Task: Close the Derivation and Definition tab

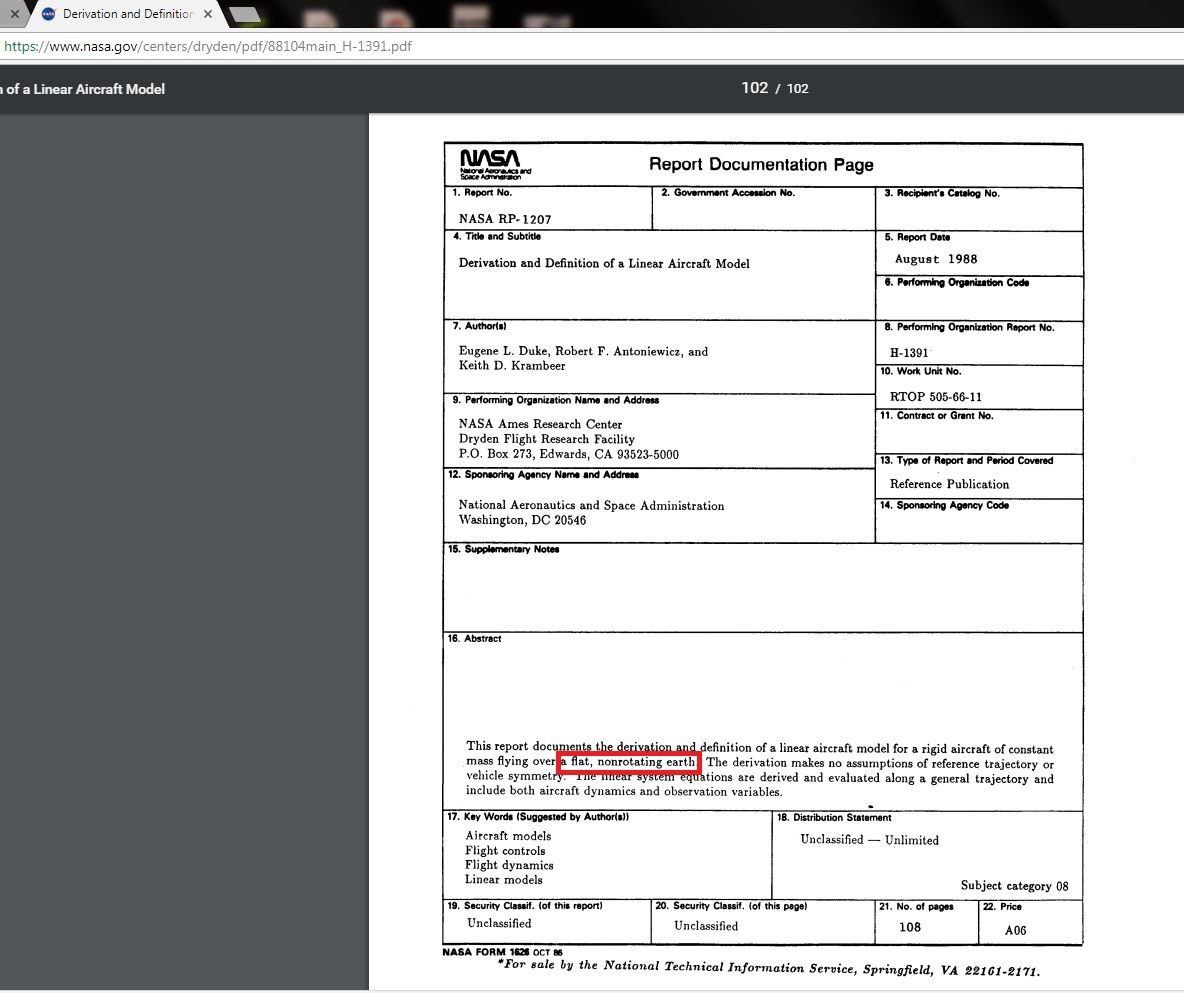Action: [208, 14]
